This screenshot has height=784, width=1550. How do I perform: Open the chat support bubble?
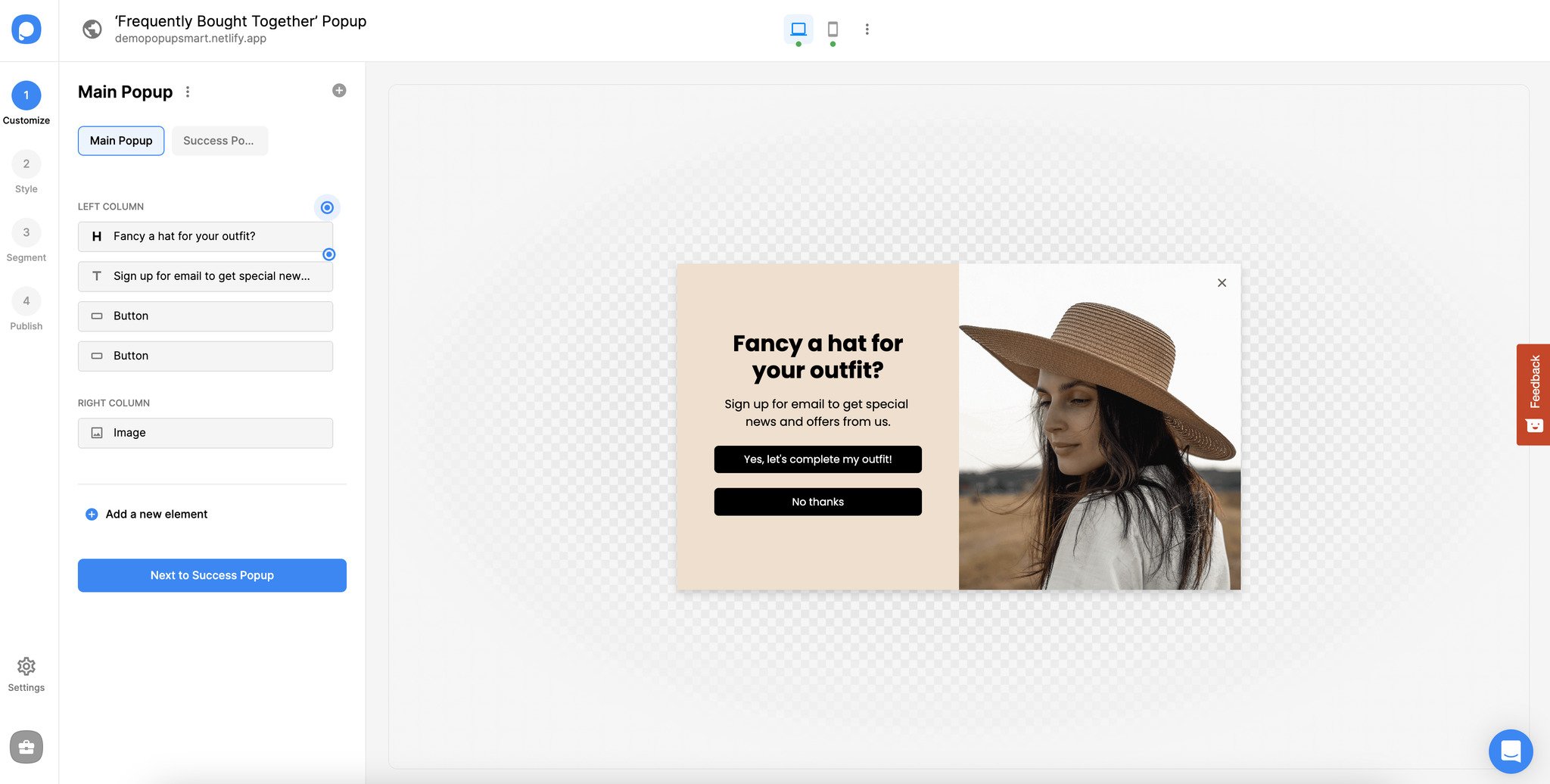(1511, 751)
